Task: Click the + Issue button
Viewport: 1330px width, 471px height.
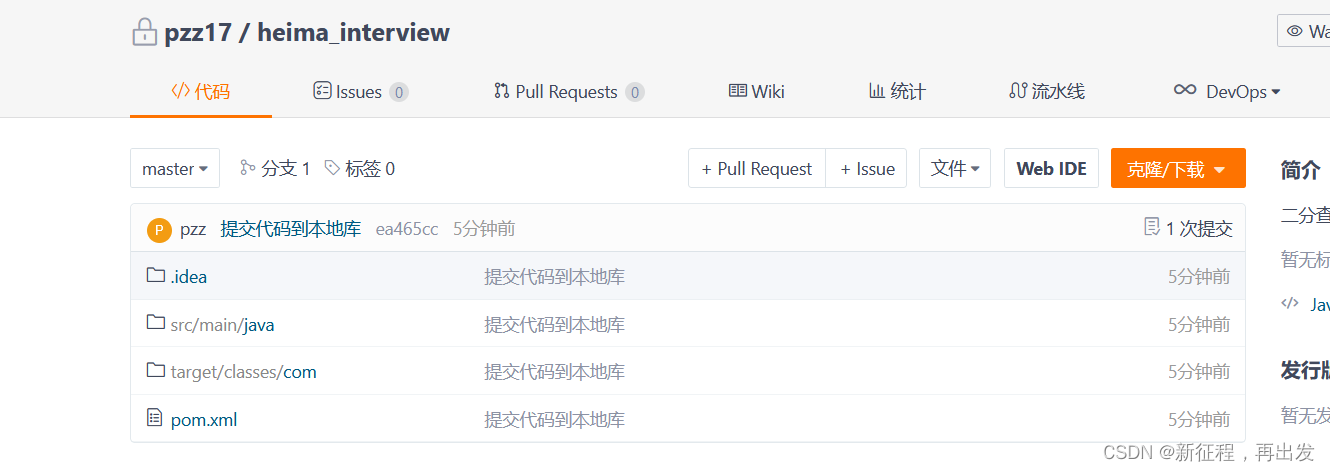Action: (867, 168)
